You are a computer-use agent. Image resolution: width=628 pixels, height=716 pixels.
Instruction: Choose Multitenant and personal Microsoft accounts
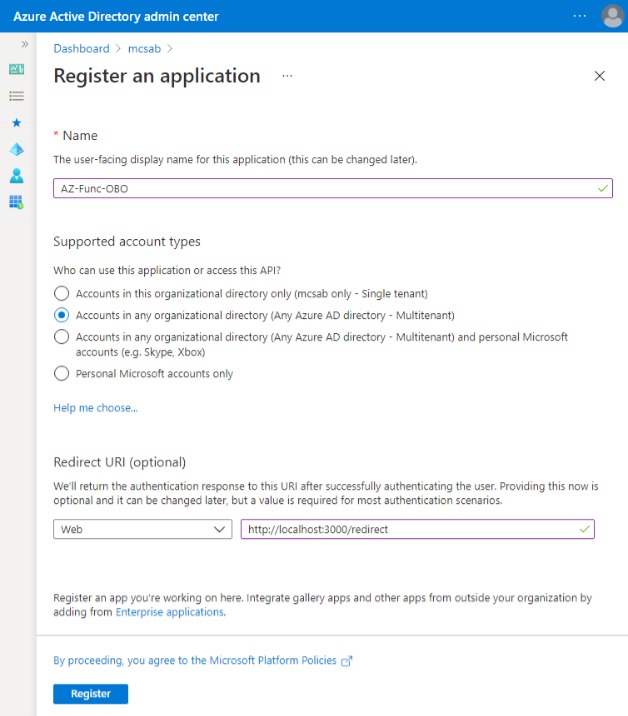pyautogui.click(x=62, y=338)
